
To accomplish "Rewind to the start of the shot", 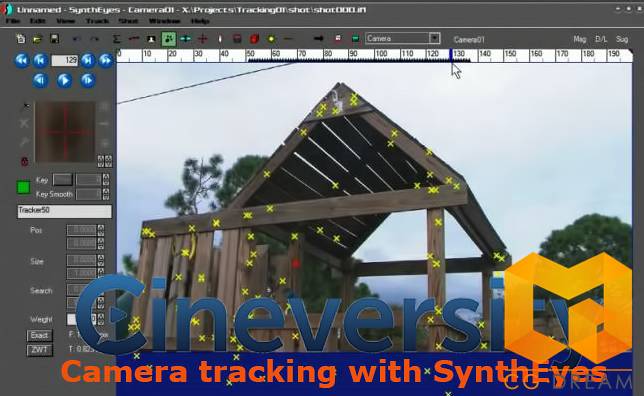I will (x=22, y=60).
